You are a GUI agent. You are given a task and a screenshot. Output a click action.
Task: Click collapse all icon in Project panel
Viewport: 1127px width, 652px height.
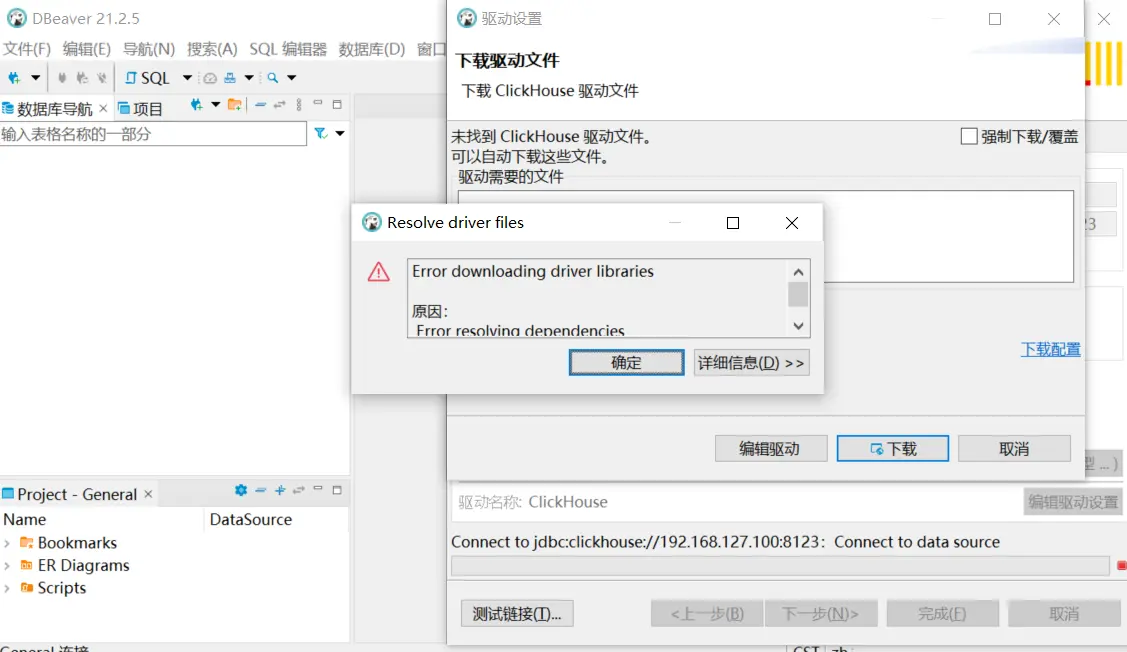[x=261, y=490]
